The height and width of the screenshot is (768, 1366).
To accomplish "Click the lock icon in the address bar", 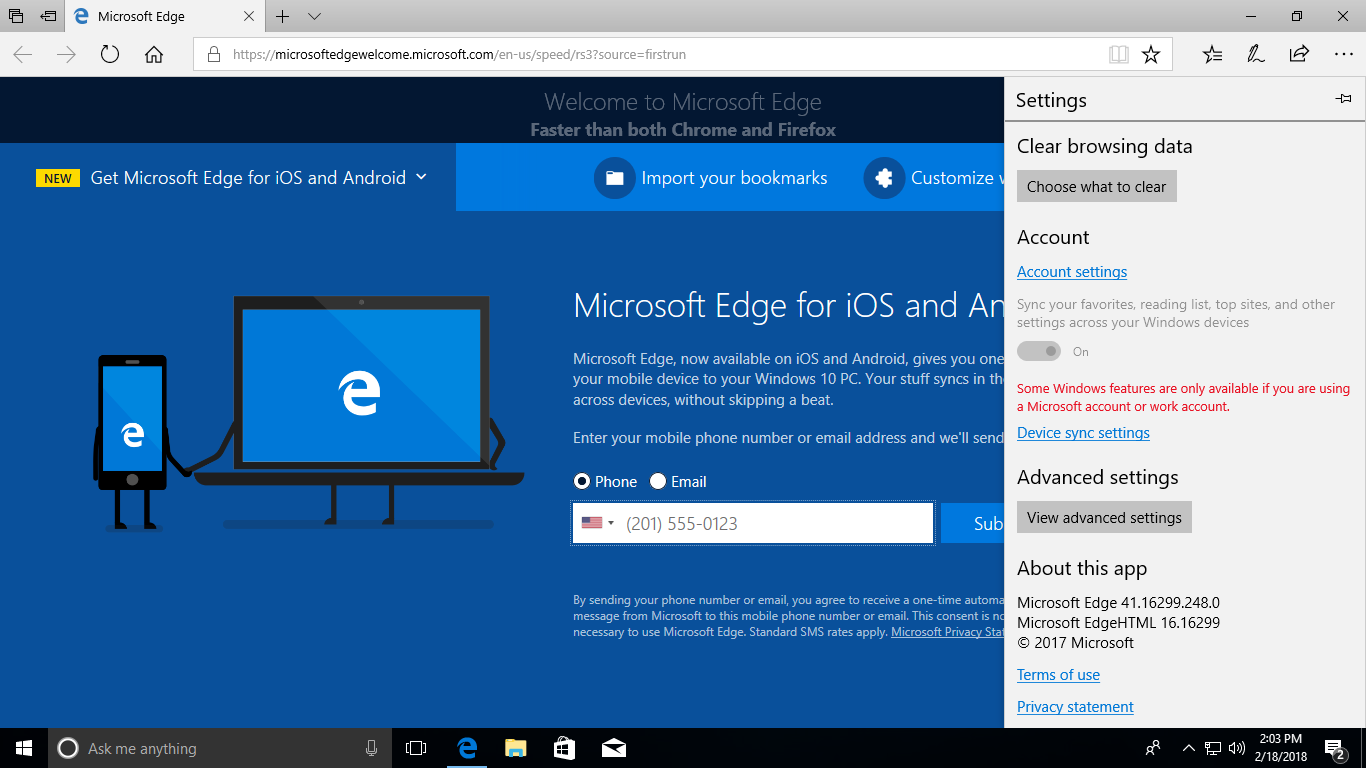I will click(x=213, y=55).
